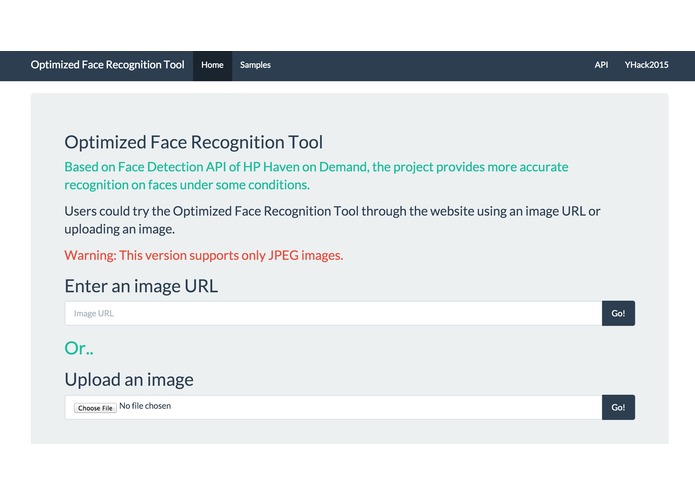This screenshot has width=695, height=494.
Task: Submit uploaded image with Go! button
Action: (618, 407)
